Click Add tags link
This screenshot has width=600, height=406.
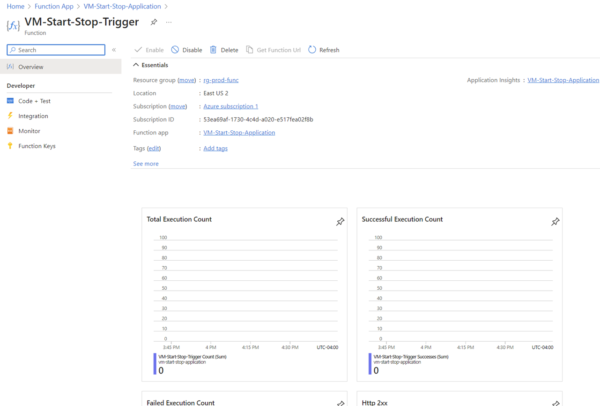215,148
